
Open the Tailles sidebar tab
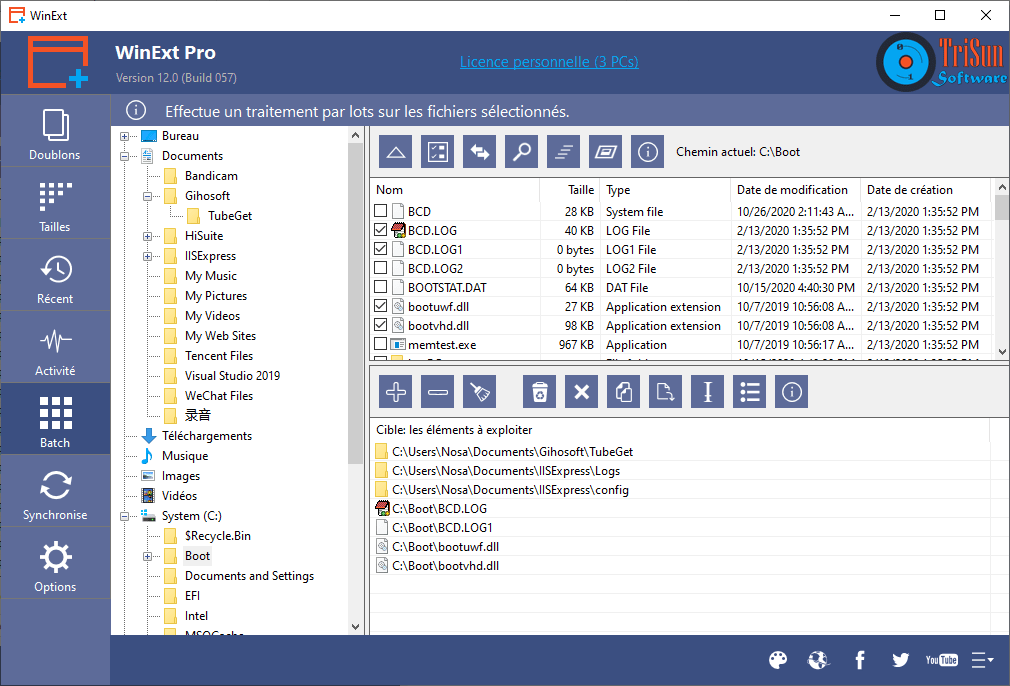pos(55,204)
